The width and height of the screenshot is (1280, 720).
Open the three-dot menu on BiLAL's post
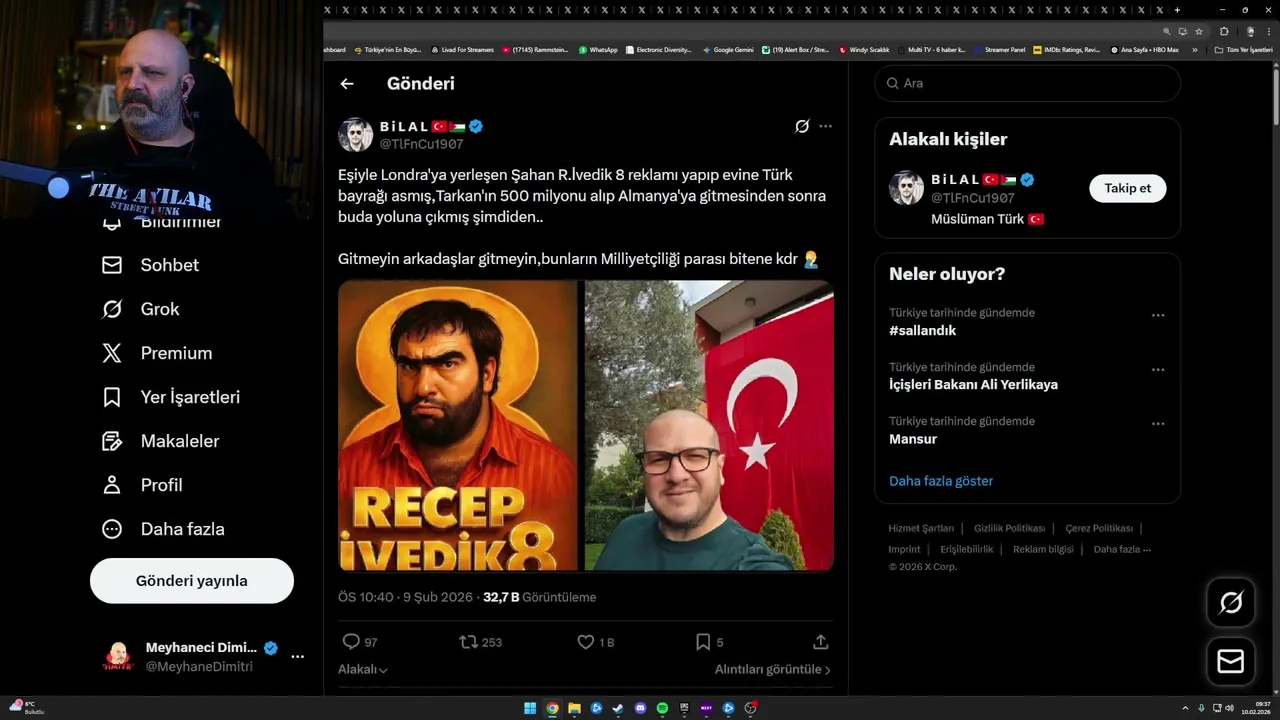[825, 126]
